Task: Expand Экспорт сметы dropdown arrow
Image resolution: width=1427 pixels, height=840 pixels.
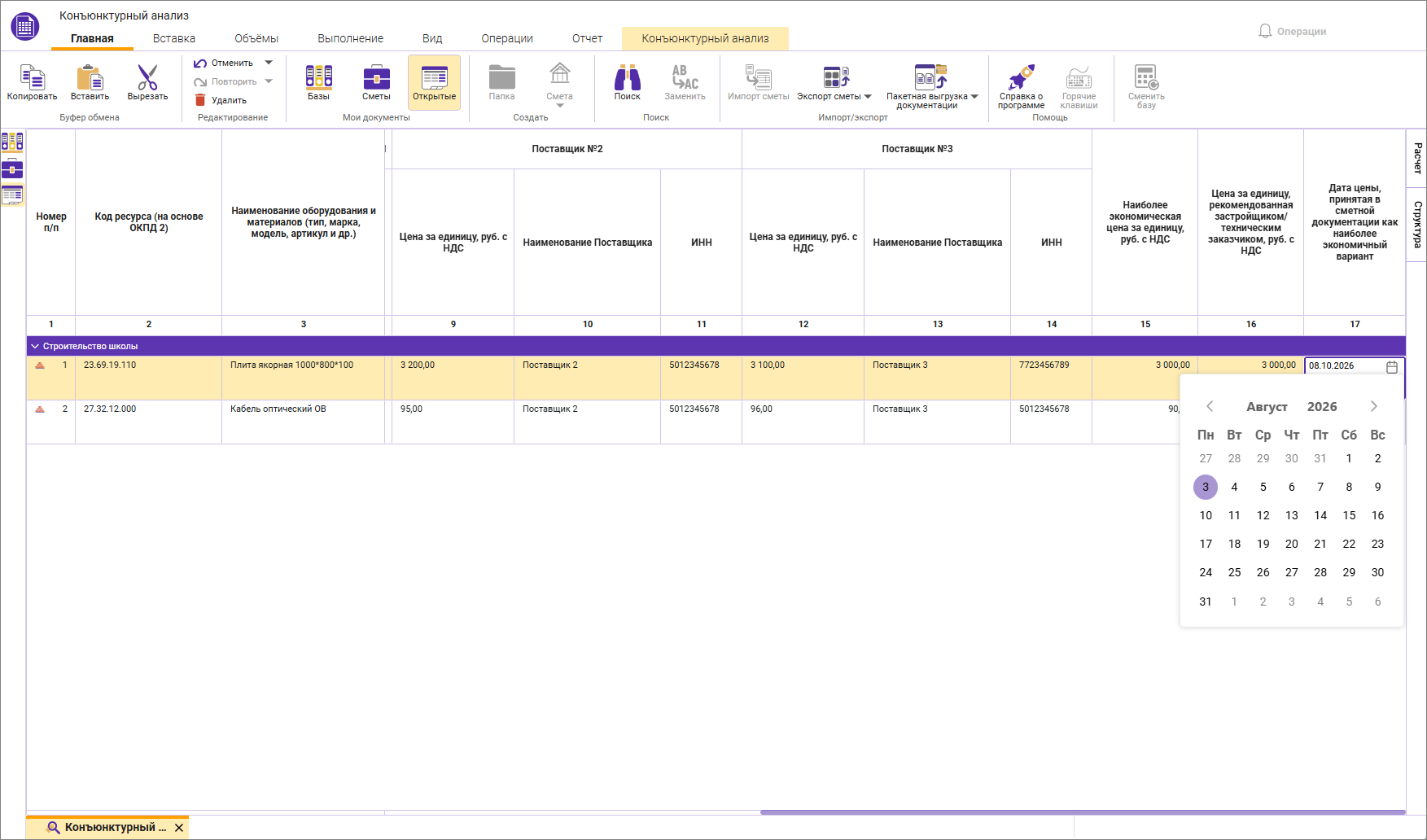Action: (x=868, y=97)
